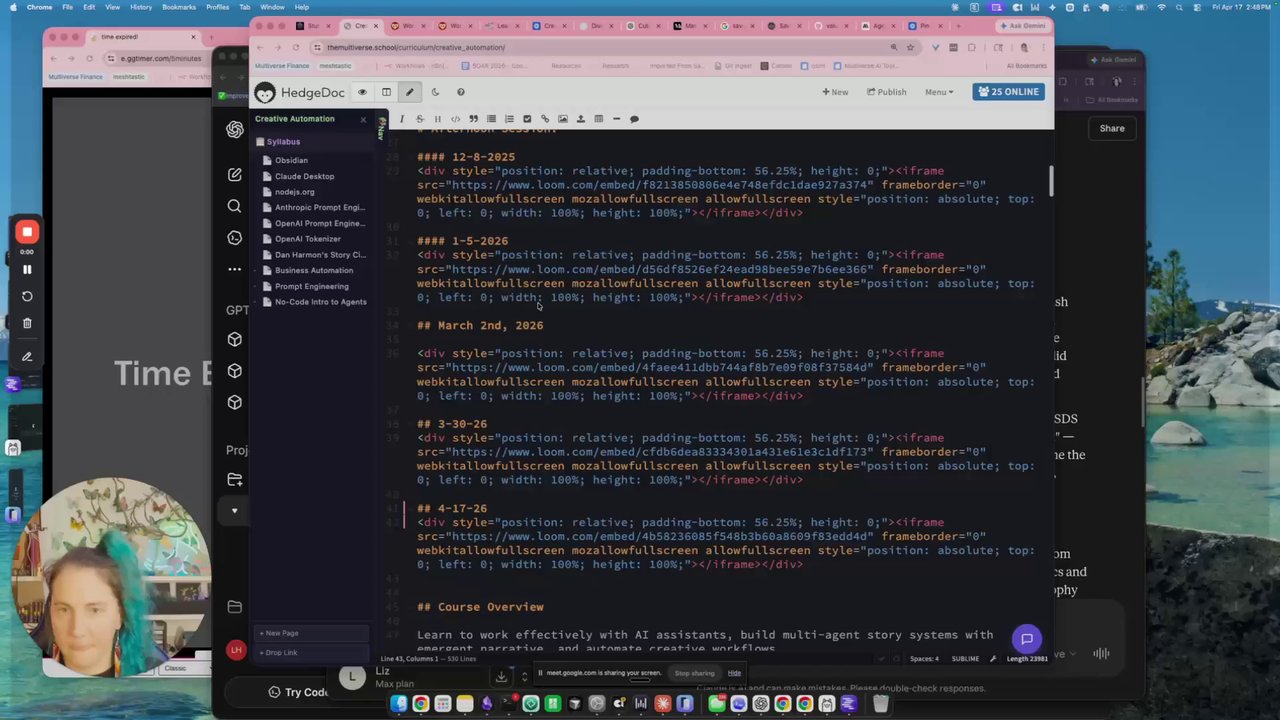This screenshot has height=720, width=1280.
Task: Open the HedgeDoc Menu dropdown
Action: (938, 92)
